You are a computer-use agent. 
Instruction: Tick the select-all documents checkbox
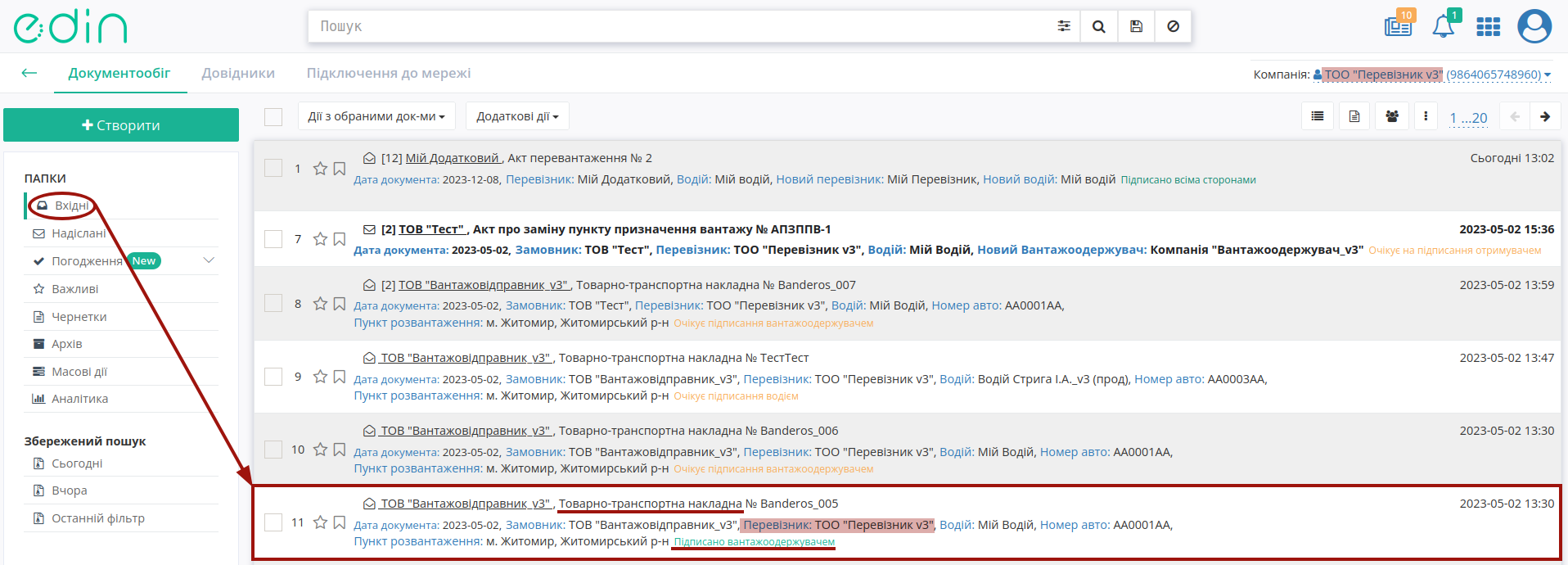pyautogui.click(x=273, y=117)
